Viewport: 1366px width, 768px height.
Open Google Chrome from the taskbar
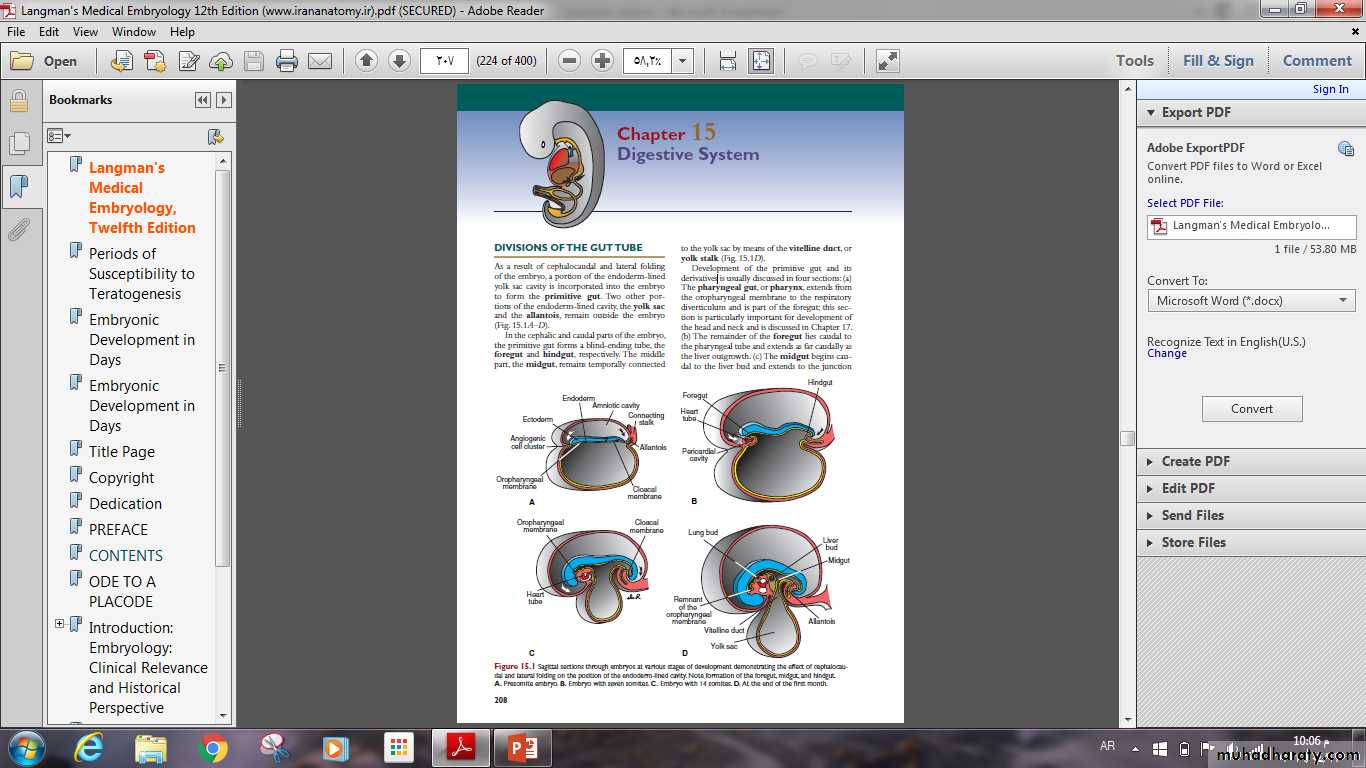212,747
